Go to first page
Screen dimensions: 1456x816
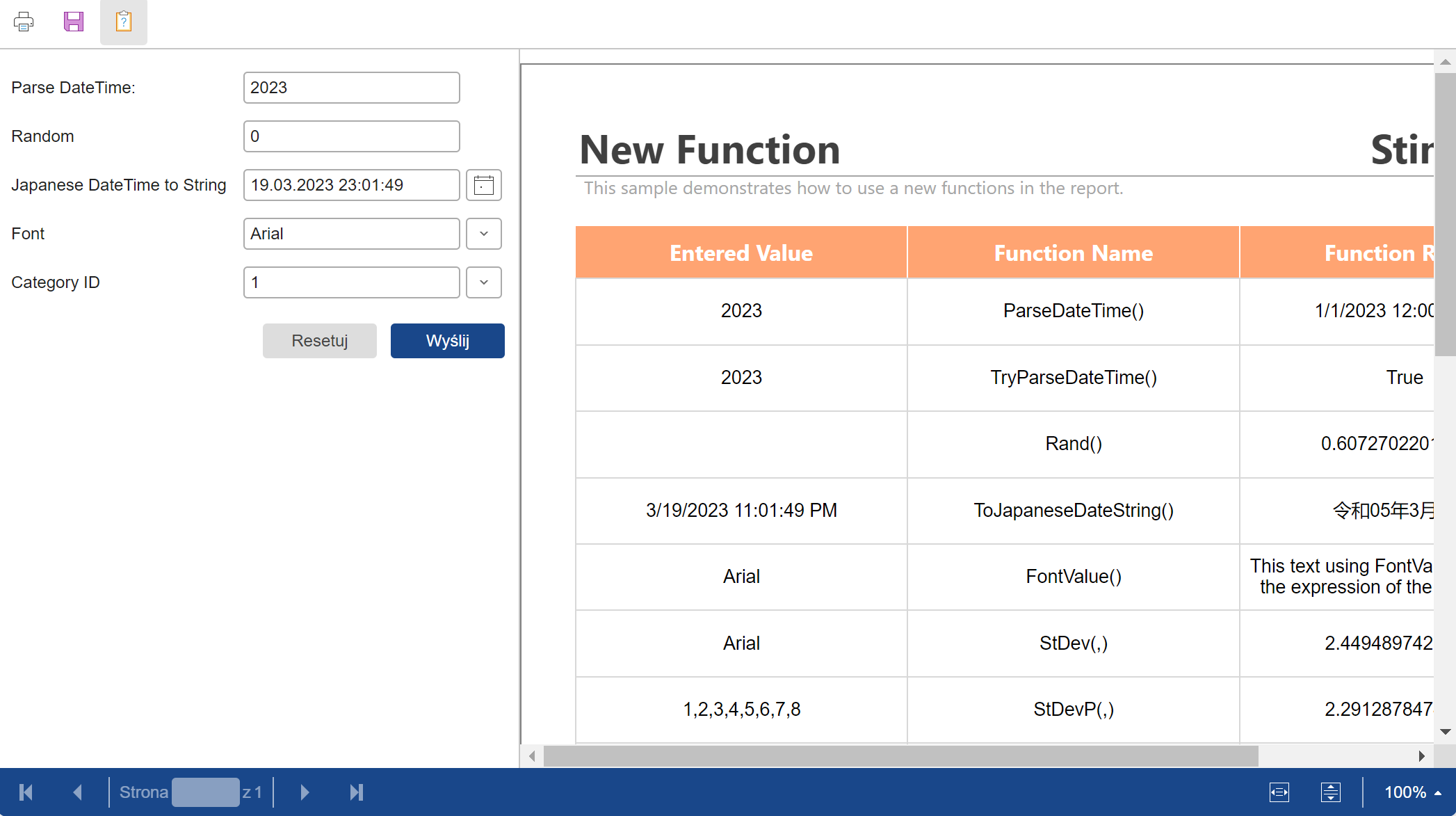coord(26,792)
